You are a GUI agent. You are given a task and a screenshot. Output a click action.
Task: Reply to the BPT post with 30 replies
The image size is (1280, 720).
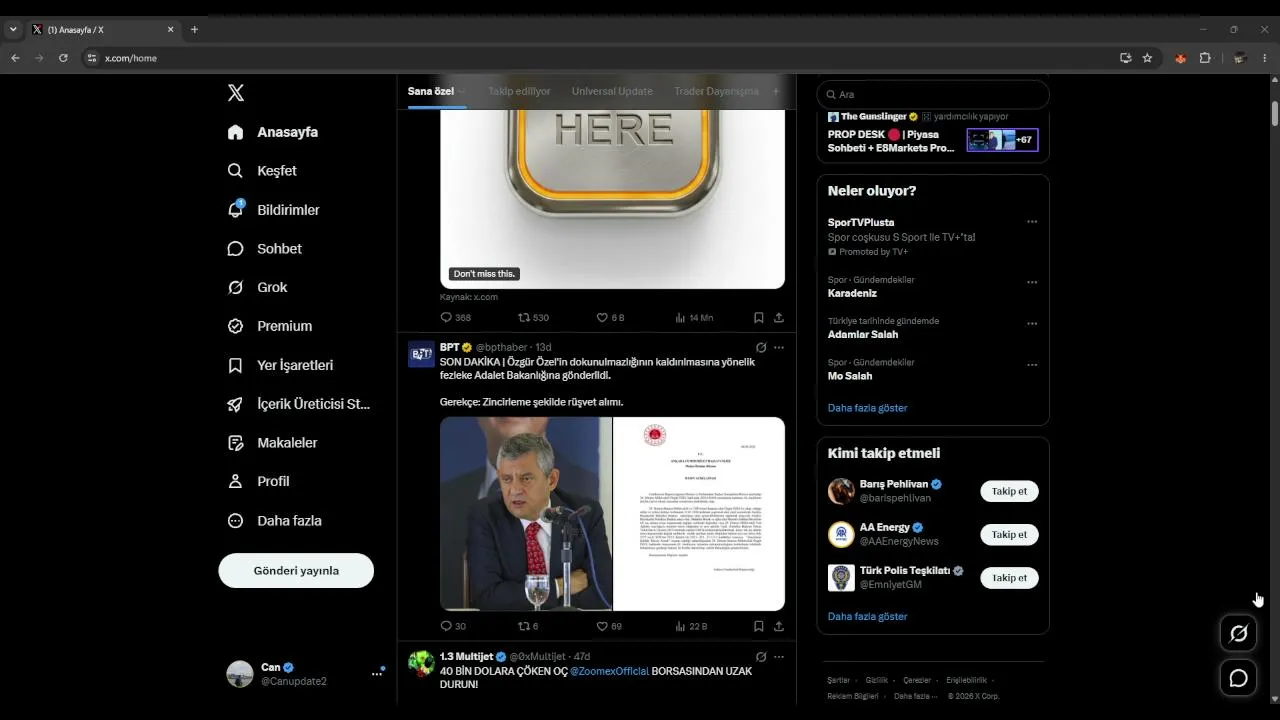click(446, 626)
